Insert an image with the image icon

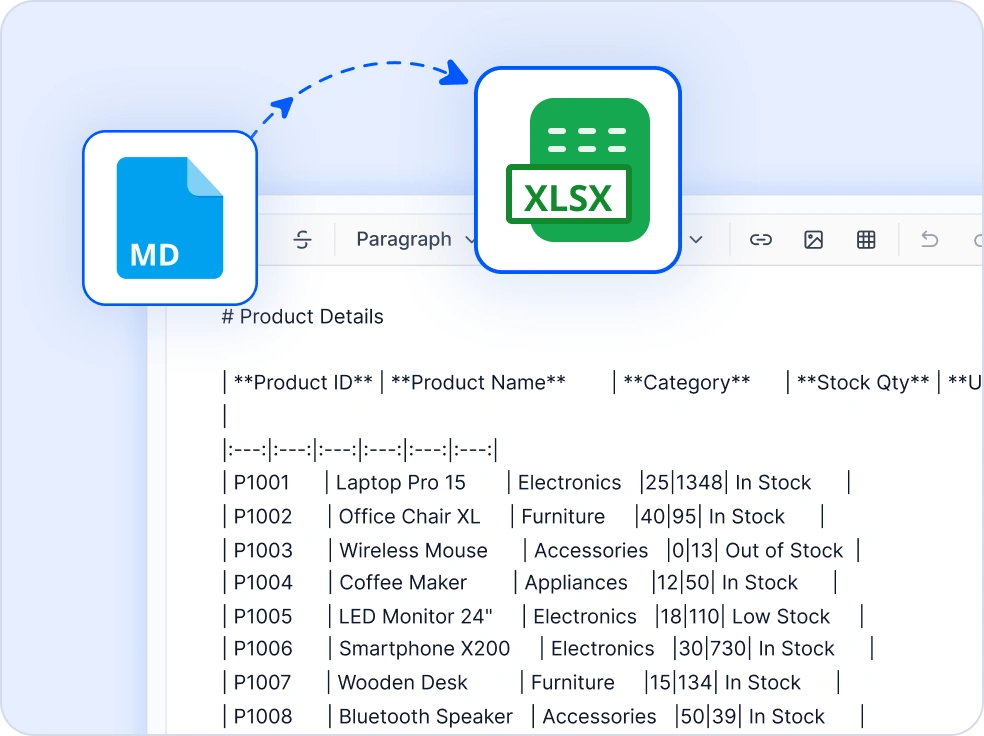(x=813, y=240)
